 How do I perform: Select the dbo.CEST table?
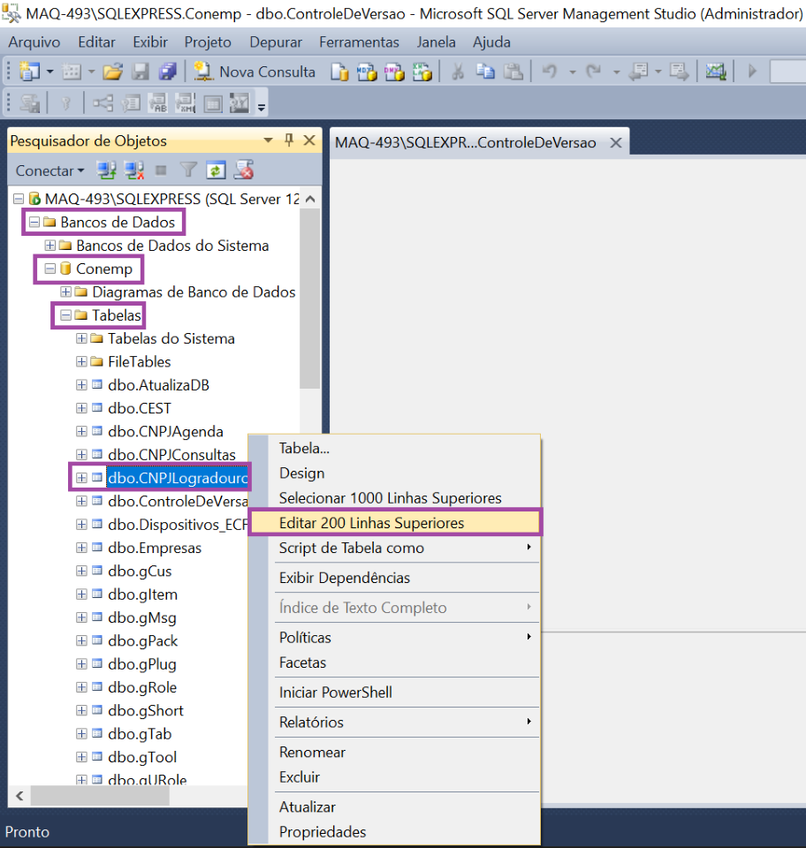pyautogui.click(x=140, y=408)
